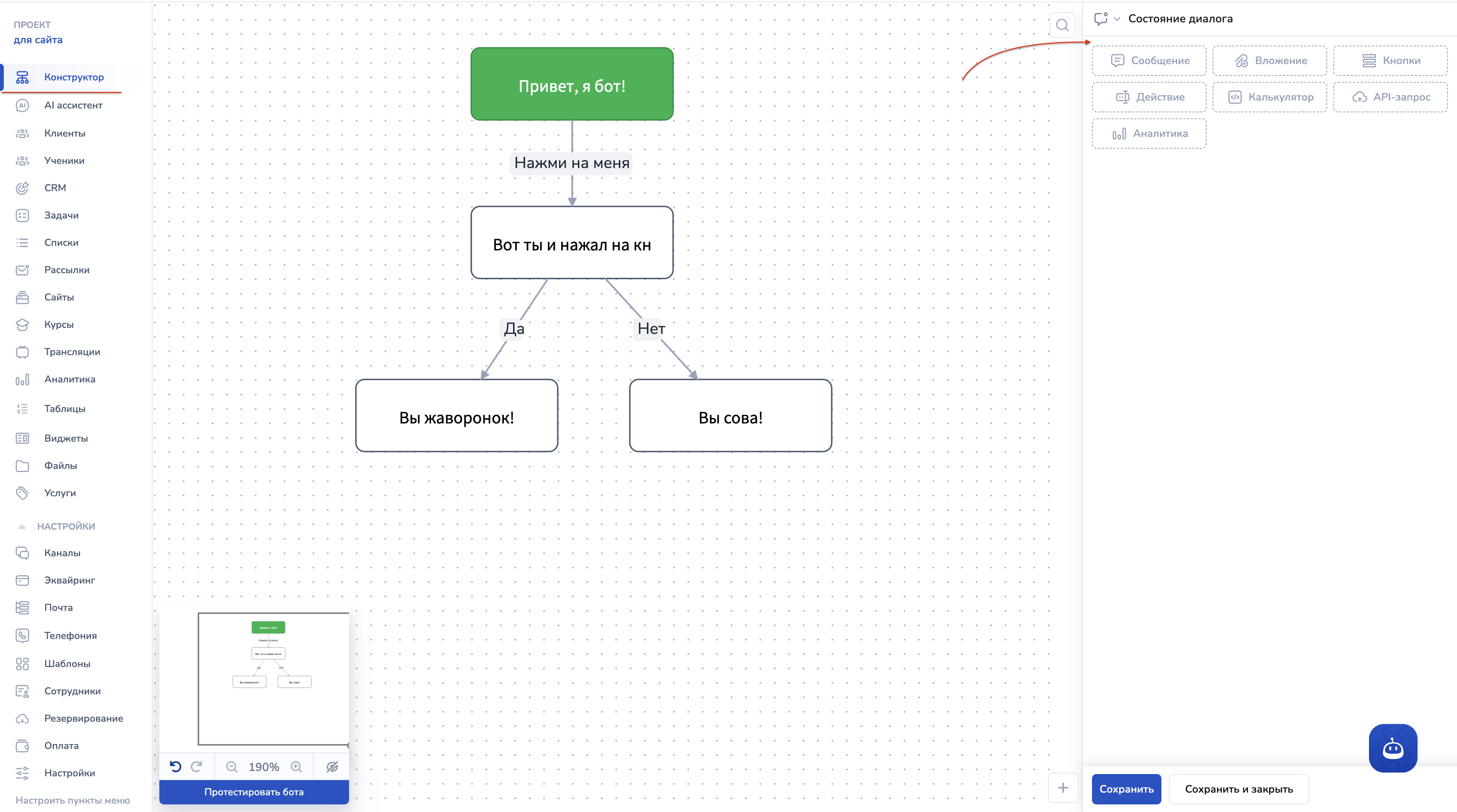
Task: Open the для сайта project selector
Action: (38, 39)
